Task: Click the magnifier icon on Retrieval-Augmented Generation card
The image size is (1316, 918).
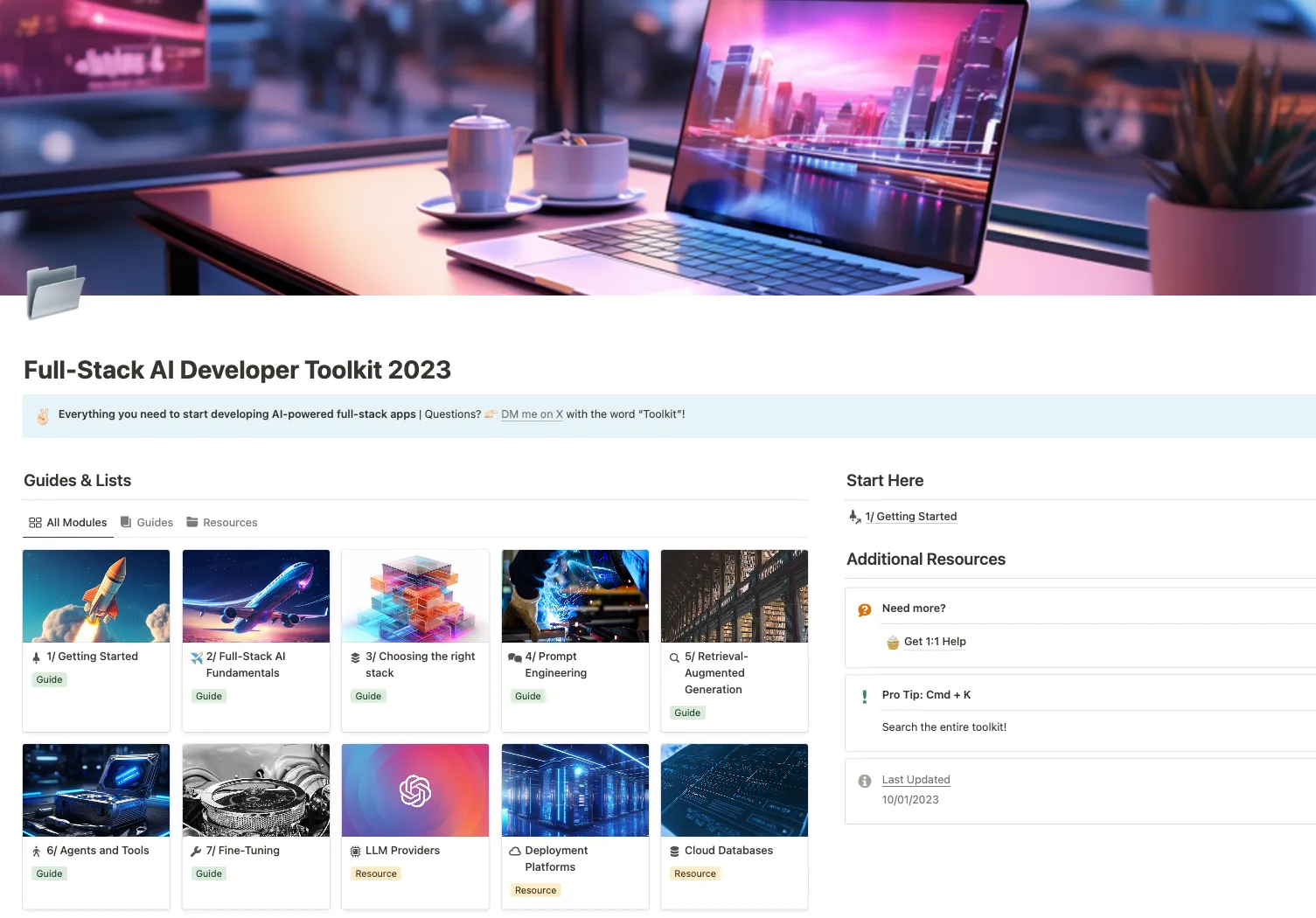Action: [673, 656]
